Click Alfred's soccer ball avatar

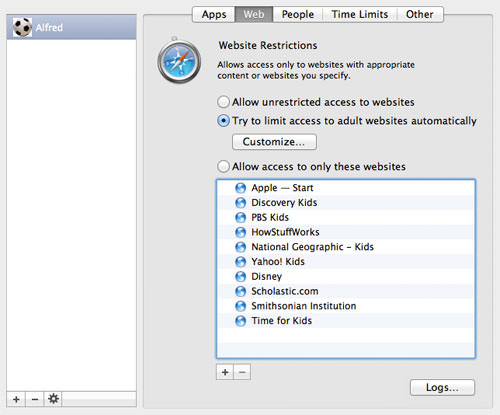(22, 27)
